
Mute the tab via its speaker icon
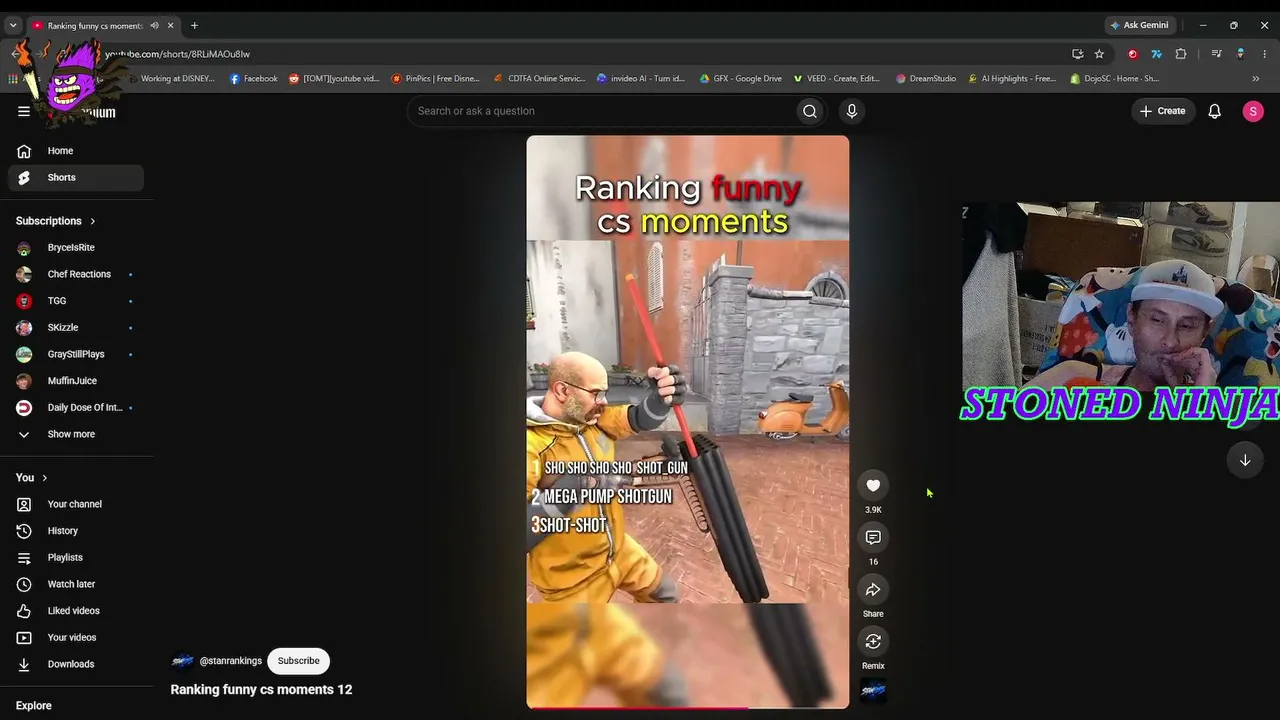point(154,25)
